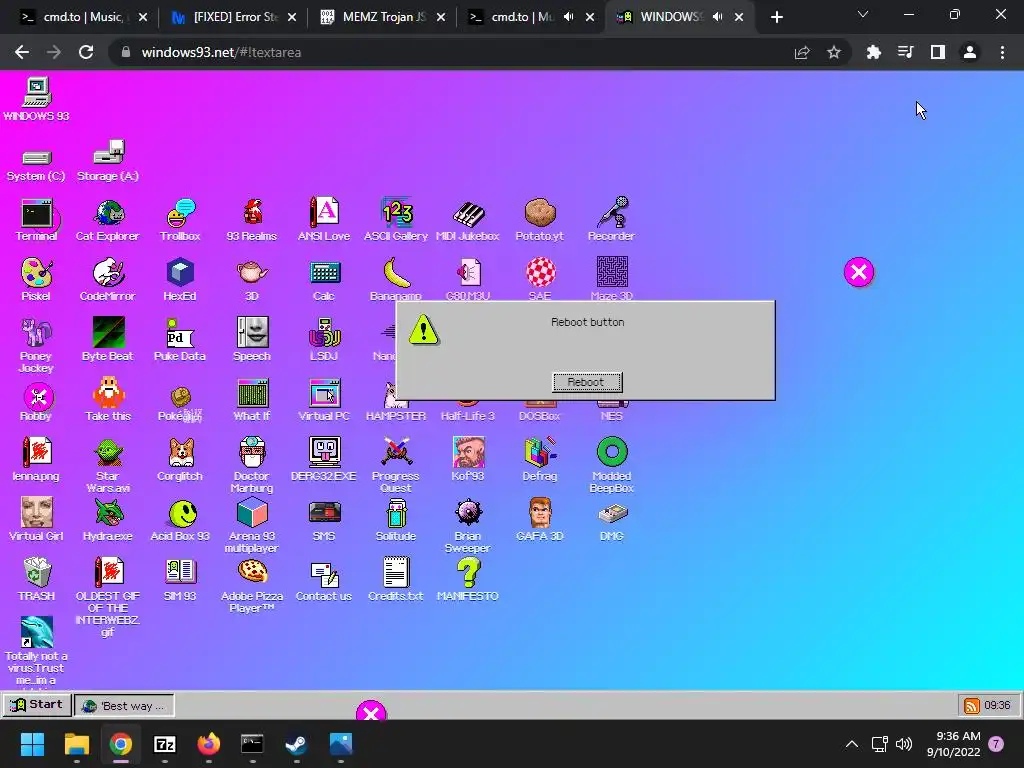Open Storage (A:) drive icon
Screen dimensions: 1024x768
tap(108, 152)
